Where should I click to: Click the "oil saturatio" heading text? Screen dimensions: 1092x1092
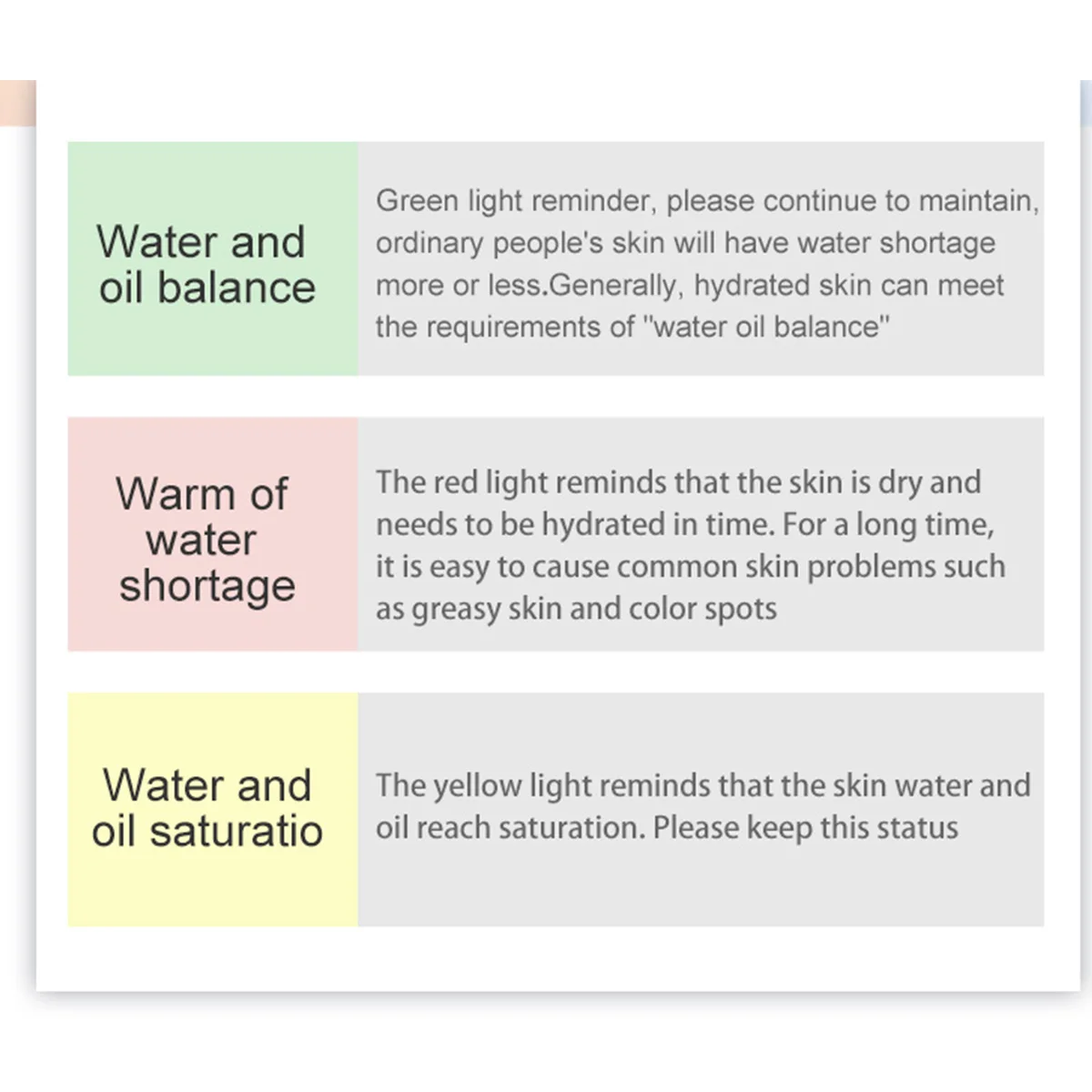tap(207, 831)
